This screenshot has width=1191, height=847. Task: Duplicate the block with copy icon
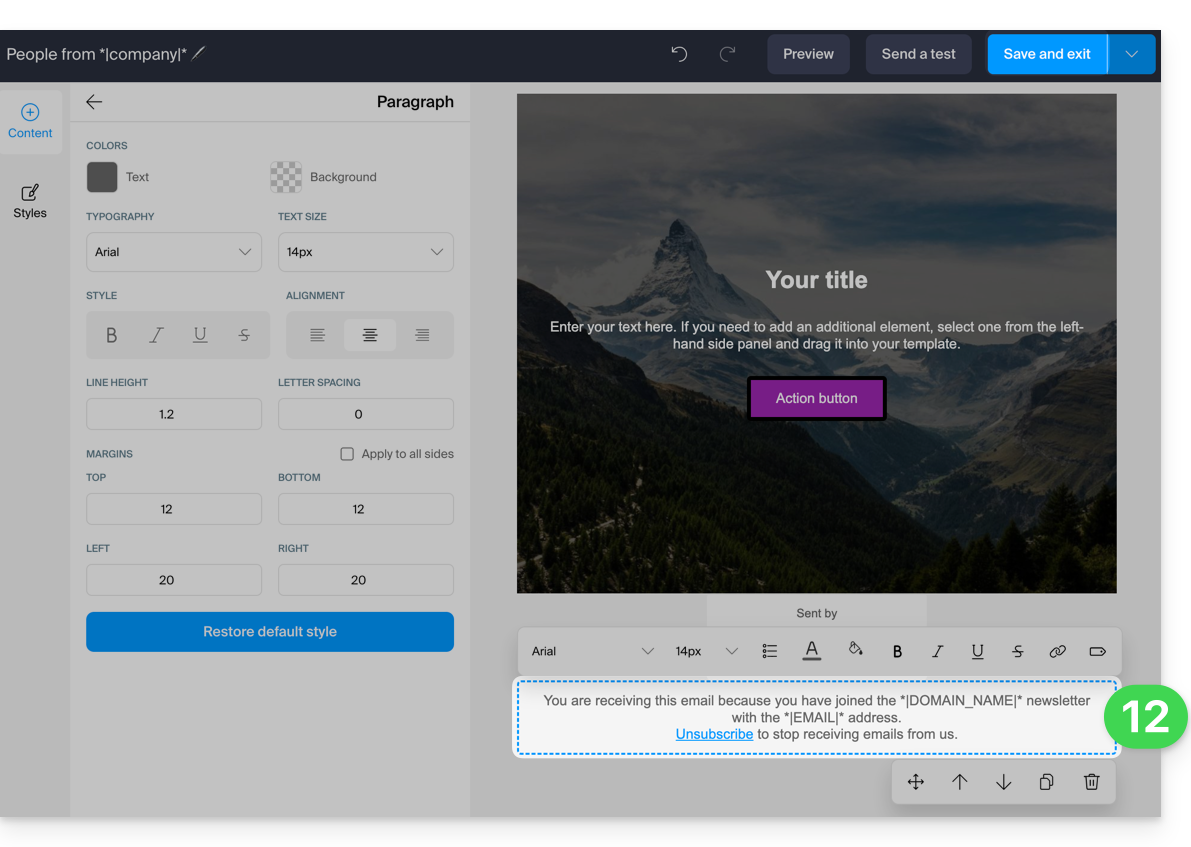1047,782
